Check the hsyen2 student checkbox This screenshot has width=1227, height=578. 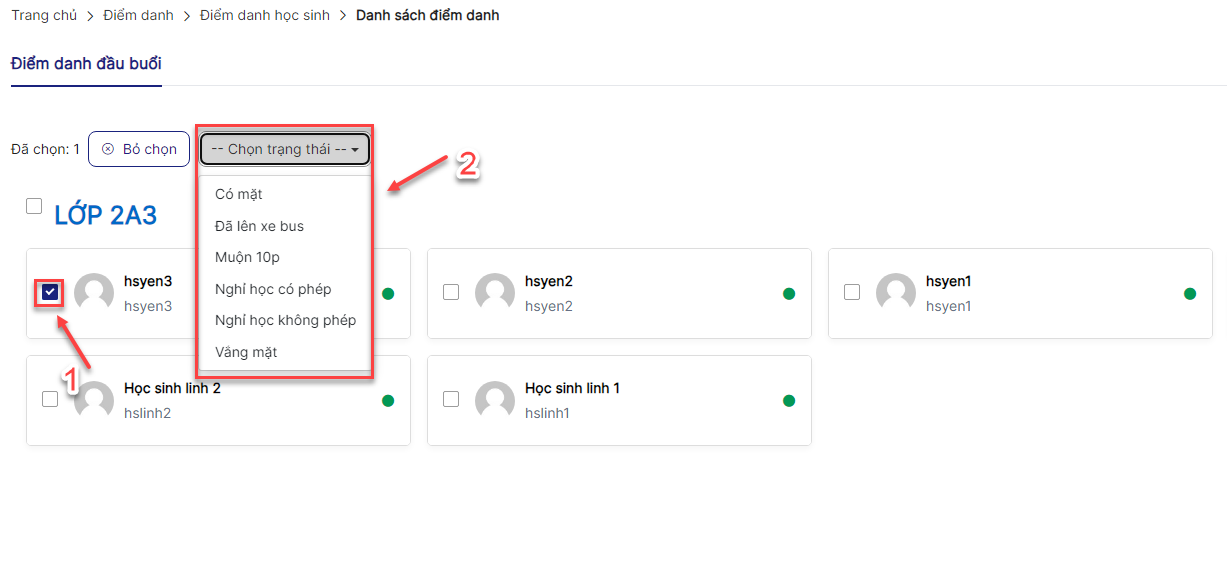pos(451,292)
